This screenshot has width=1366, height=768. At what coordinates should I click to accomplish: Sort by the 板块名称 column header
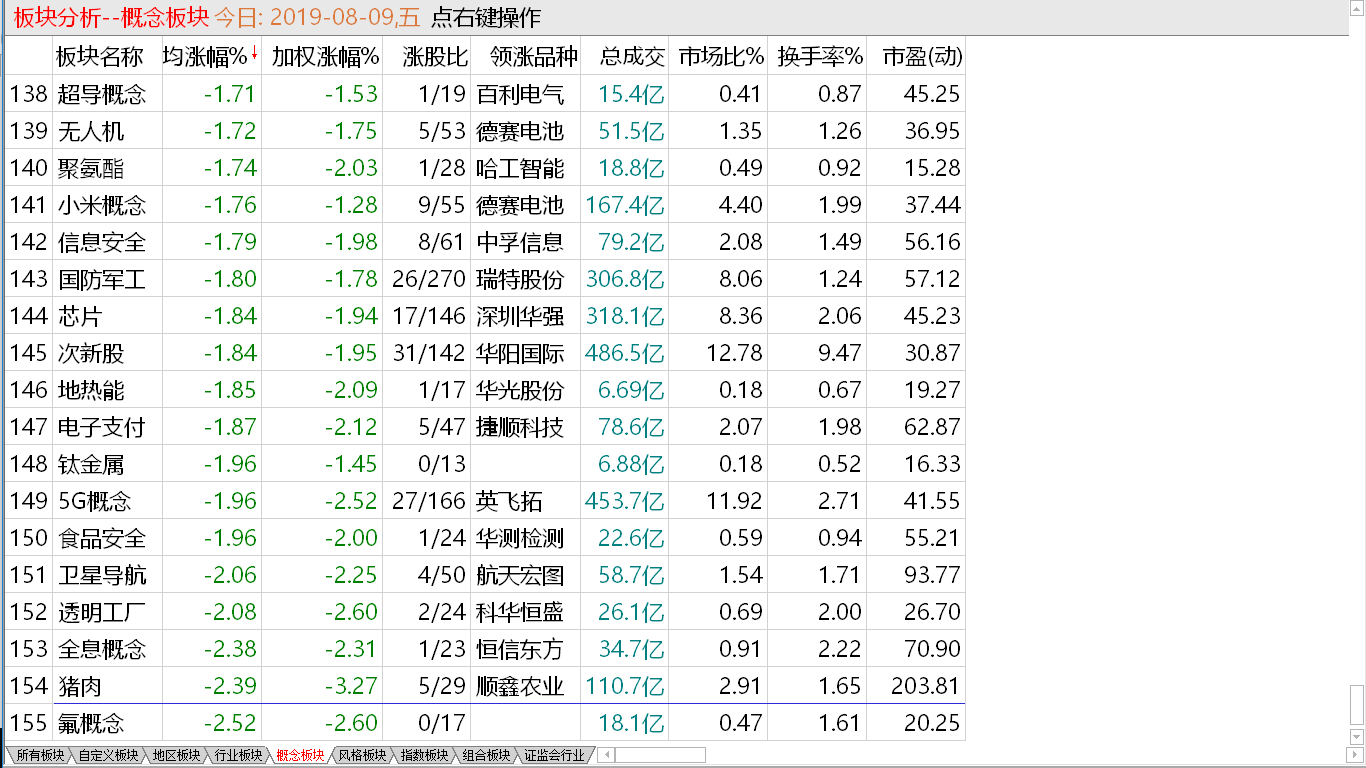[100, 57]
